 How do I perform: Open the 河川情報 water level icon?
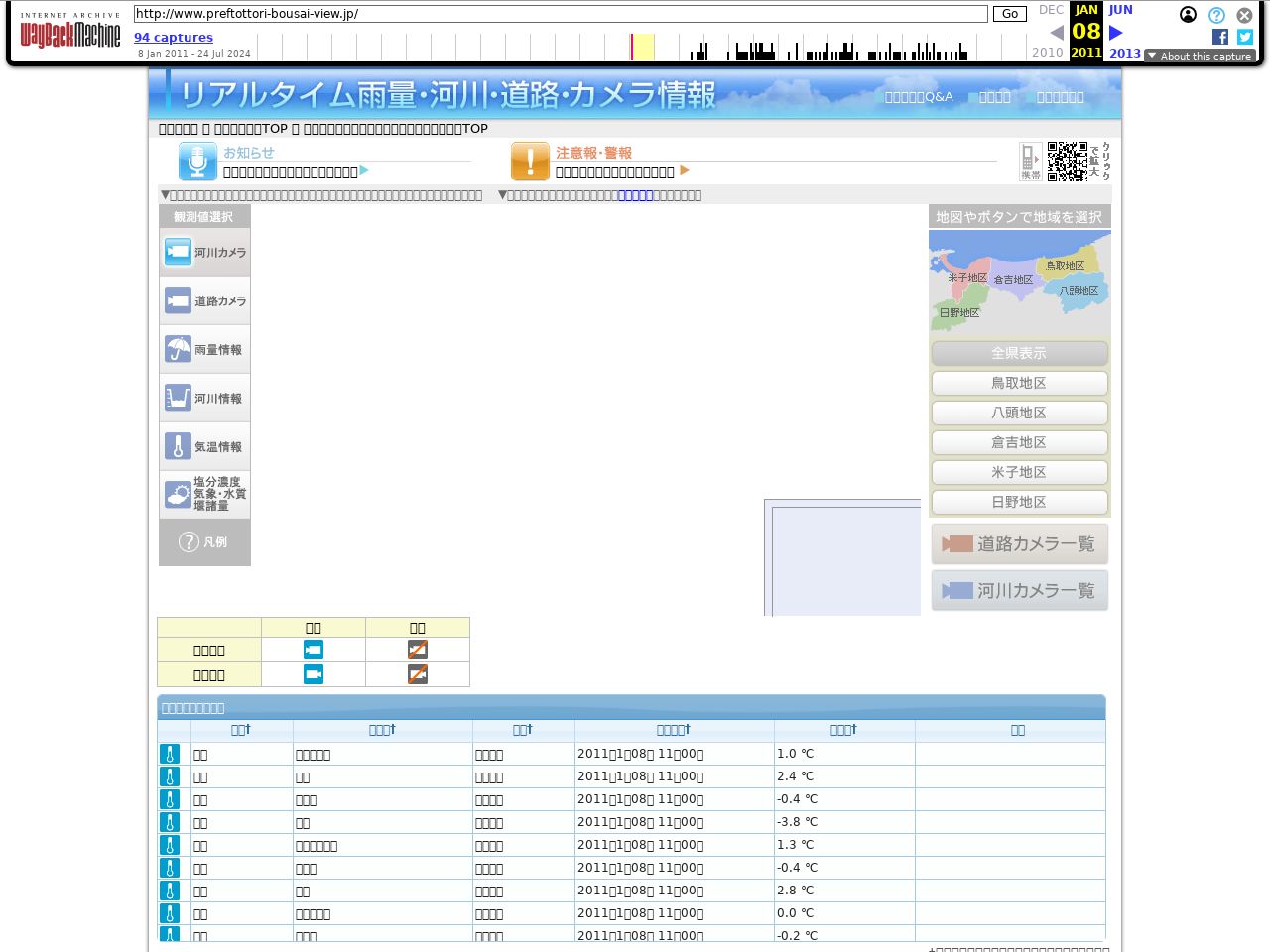[x=179, y=398]
